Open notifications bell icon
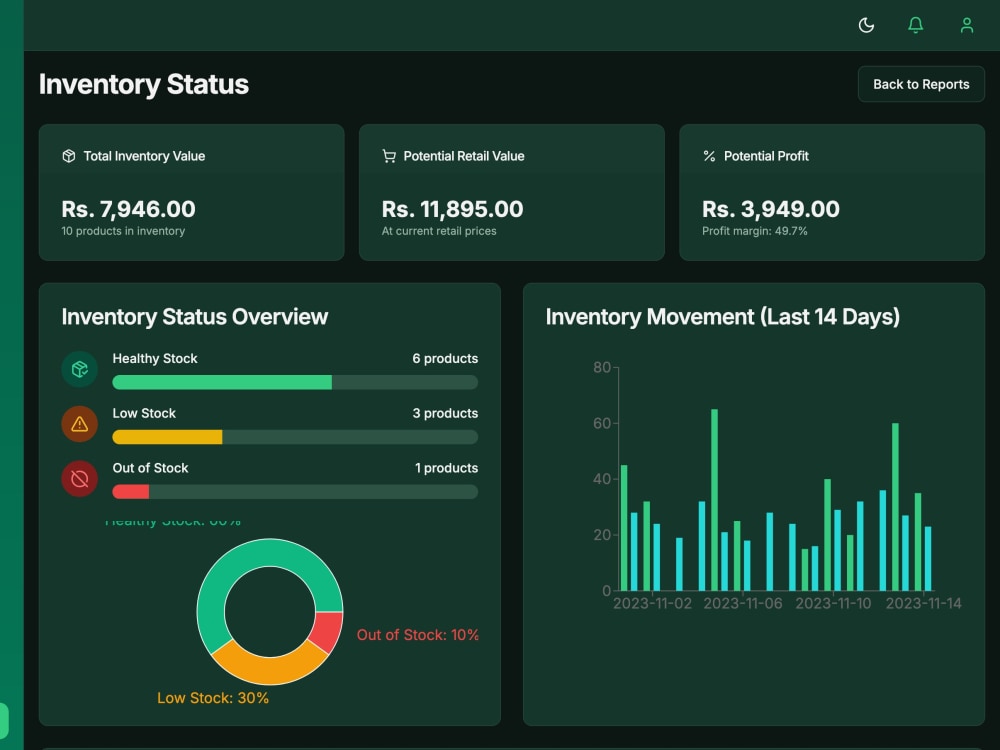This screenshot has height=750, width=1000. [915, 26]
